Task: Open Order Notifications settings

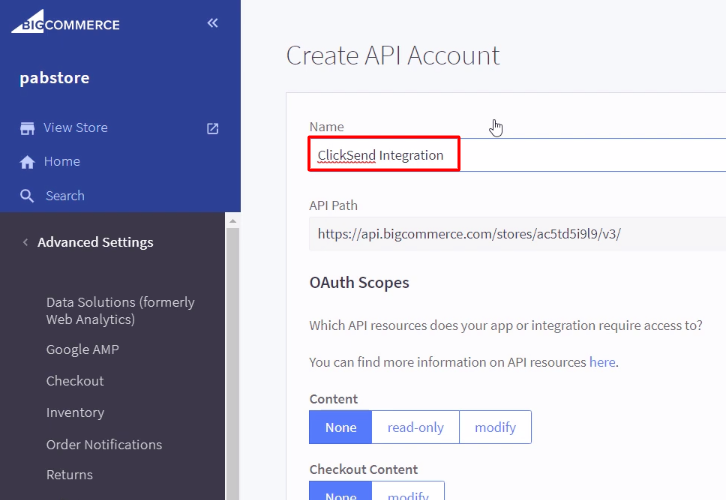Action: [104, 444]
